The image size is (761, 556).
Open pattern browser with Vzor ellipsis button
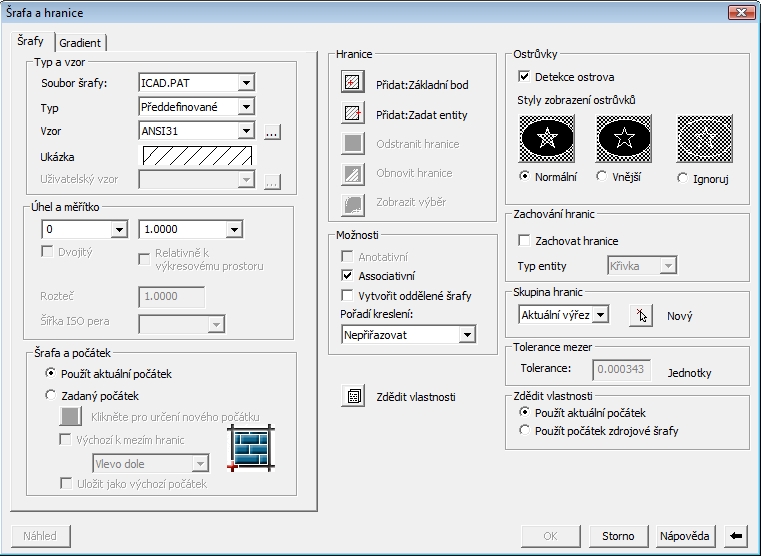coord(273,131)
